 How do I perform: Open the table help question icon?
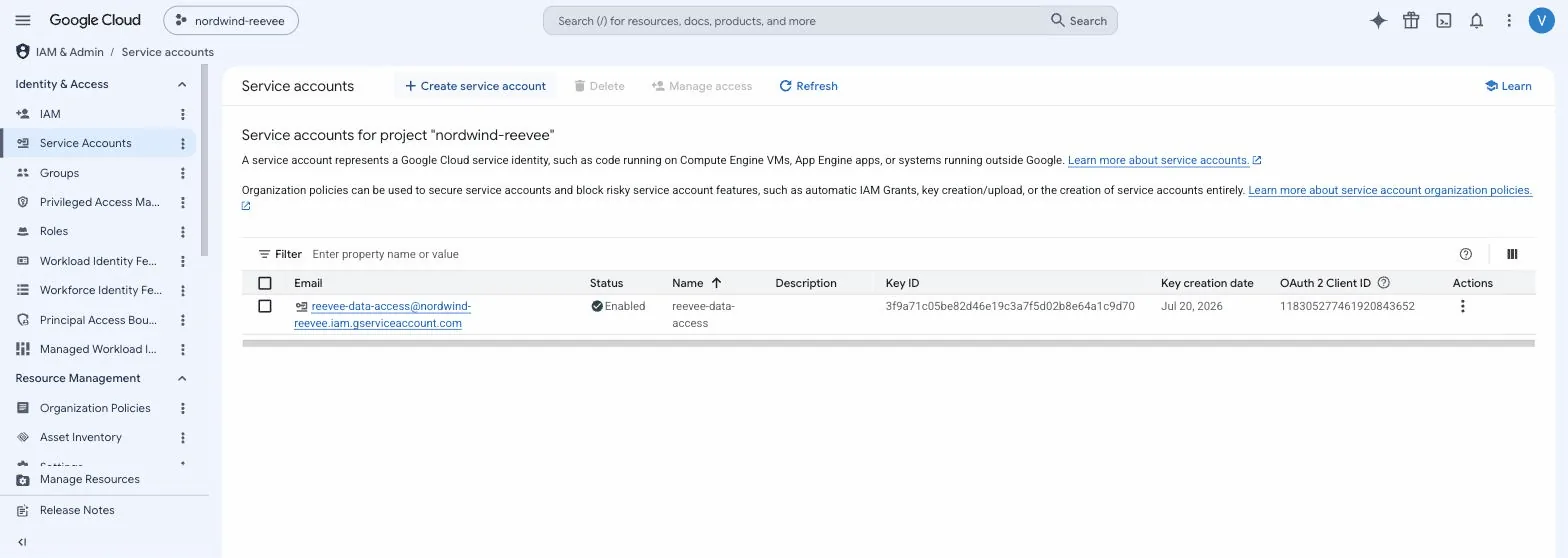1466,254
